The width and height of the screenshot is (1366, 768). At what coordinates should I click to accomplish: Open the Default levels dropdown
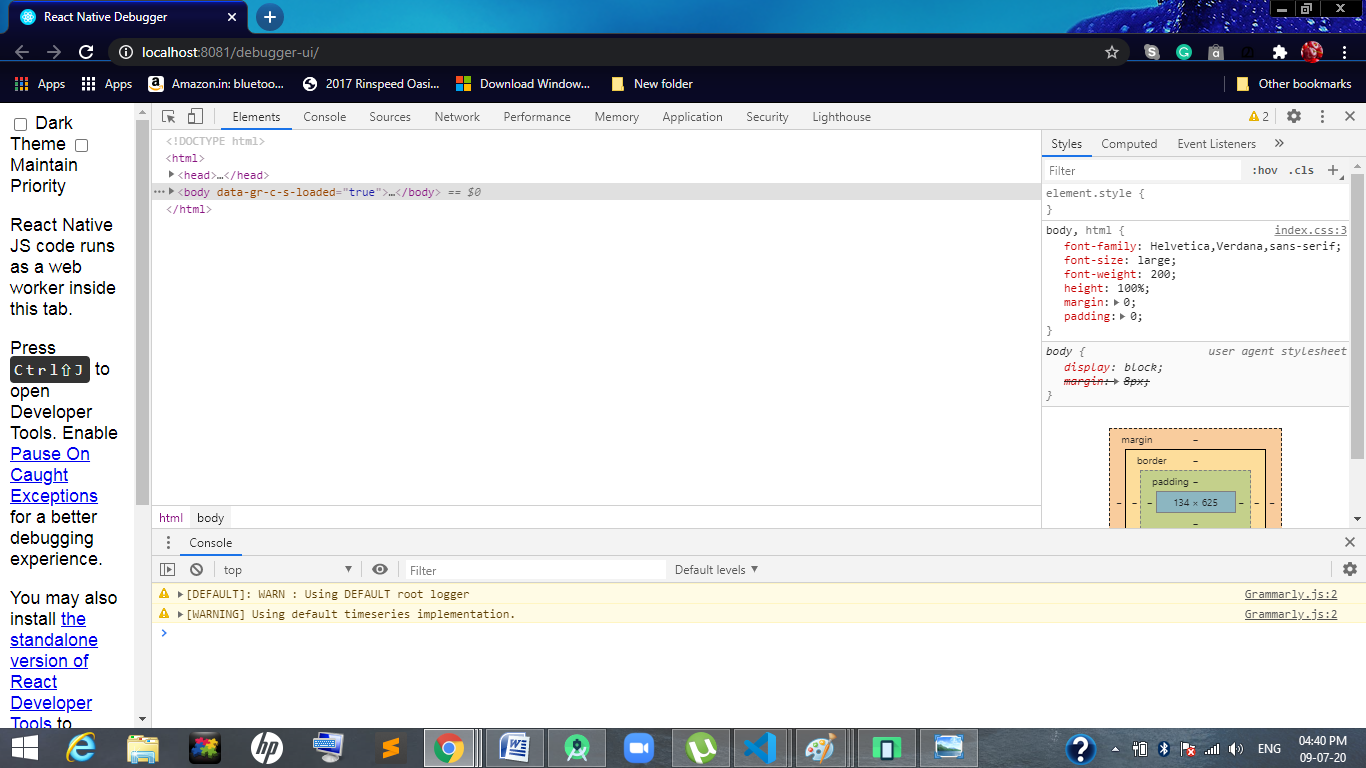coord(716,570)
